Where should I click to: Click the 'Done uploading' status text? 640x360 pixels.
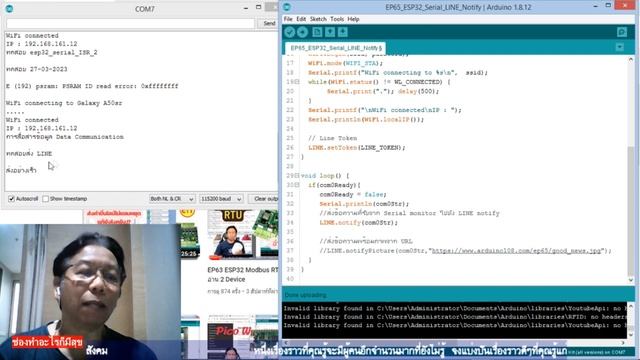click(x=305, y=295)
